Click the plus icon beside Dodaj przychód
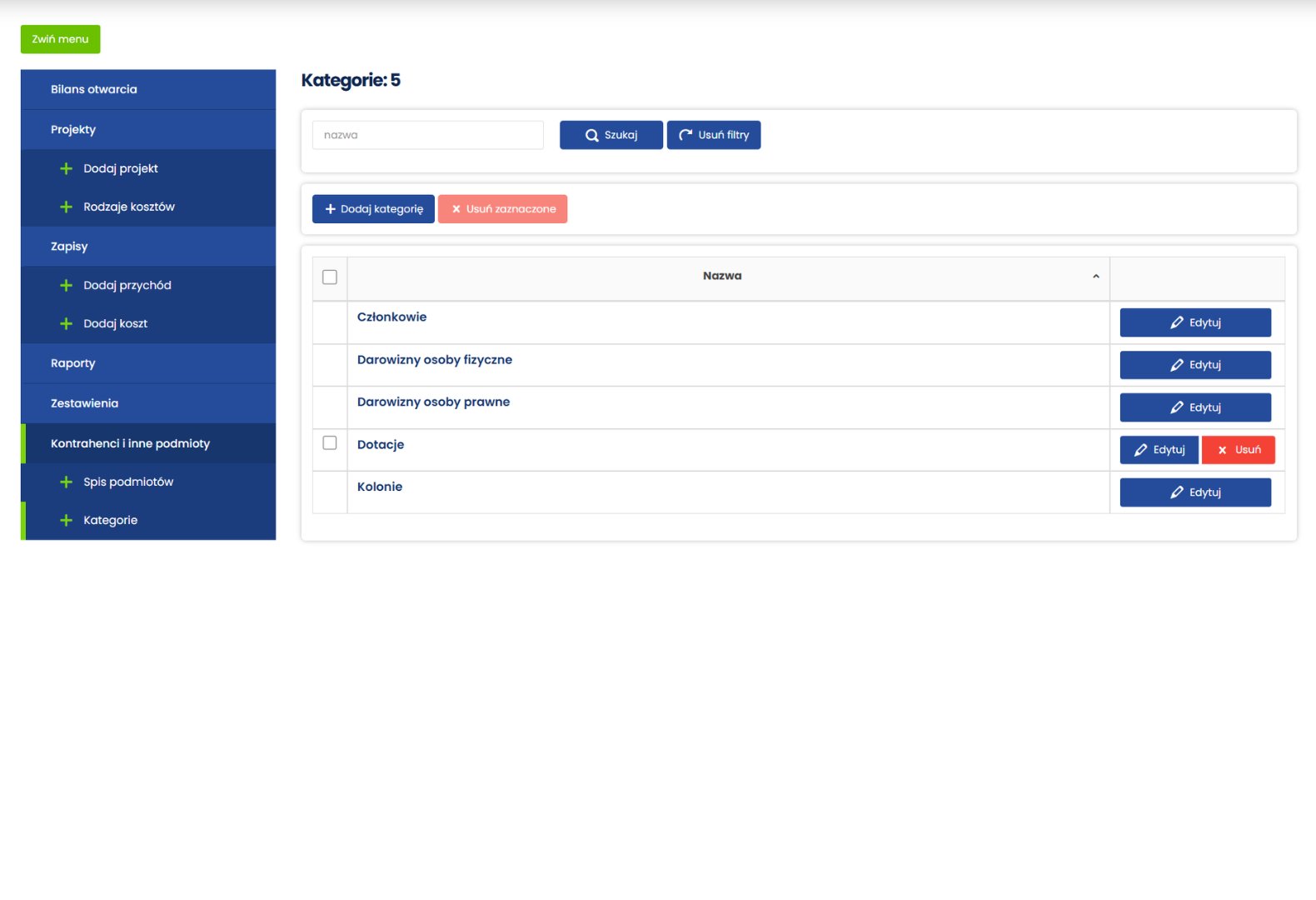The width and height of the screenshot is (1316, 900). 67,286
